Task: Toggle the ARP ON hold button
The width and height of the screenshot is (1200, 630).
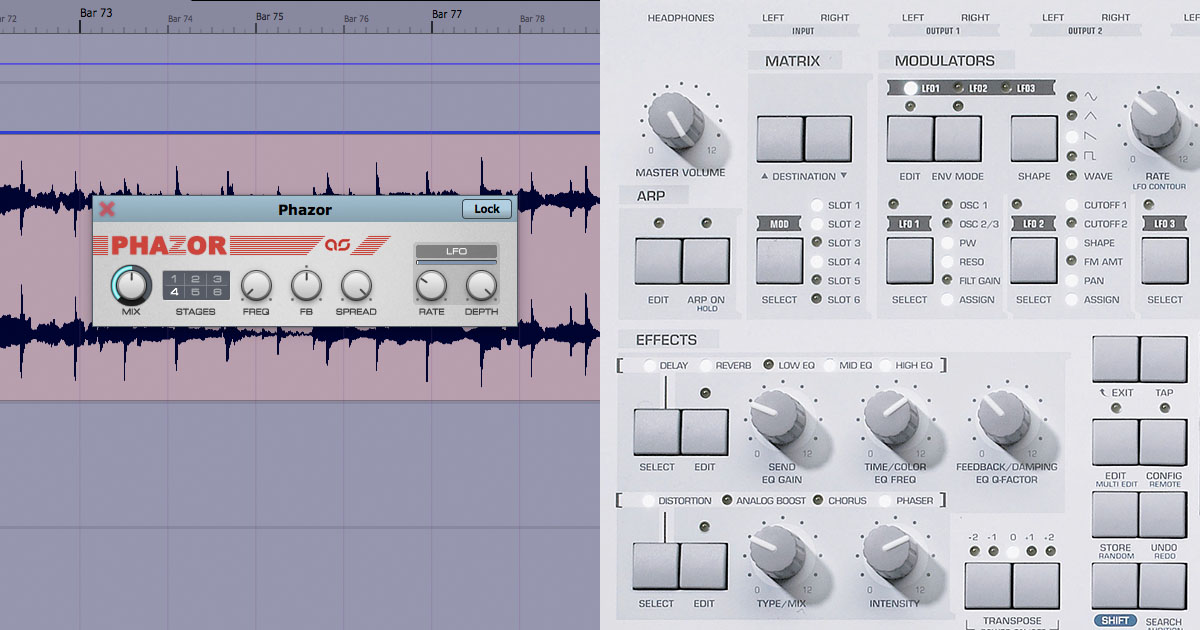Action: (x=706, y=261)
